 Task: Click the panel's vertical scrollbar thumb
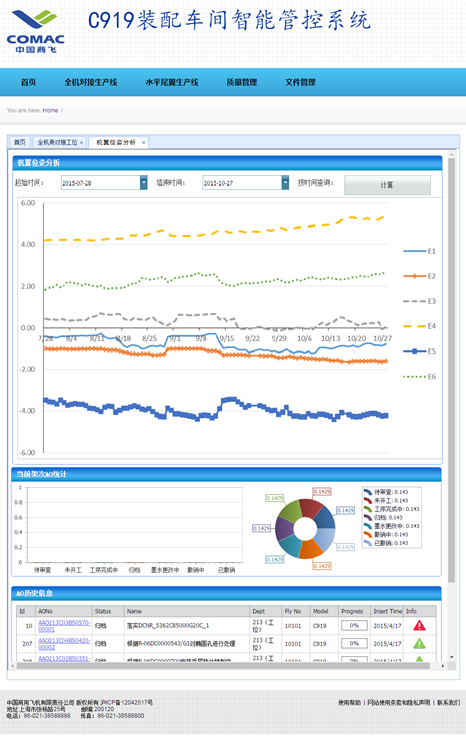click(x=451, y=370)
